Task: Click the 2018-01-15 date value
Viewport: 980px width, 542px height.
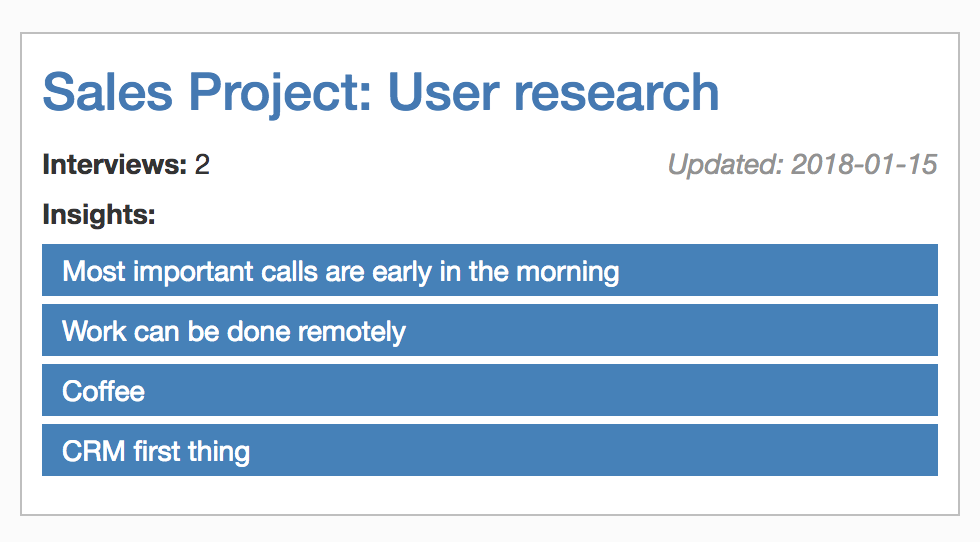Action: tap(864, 165)
